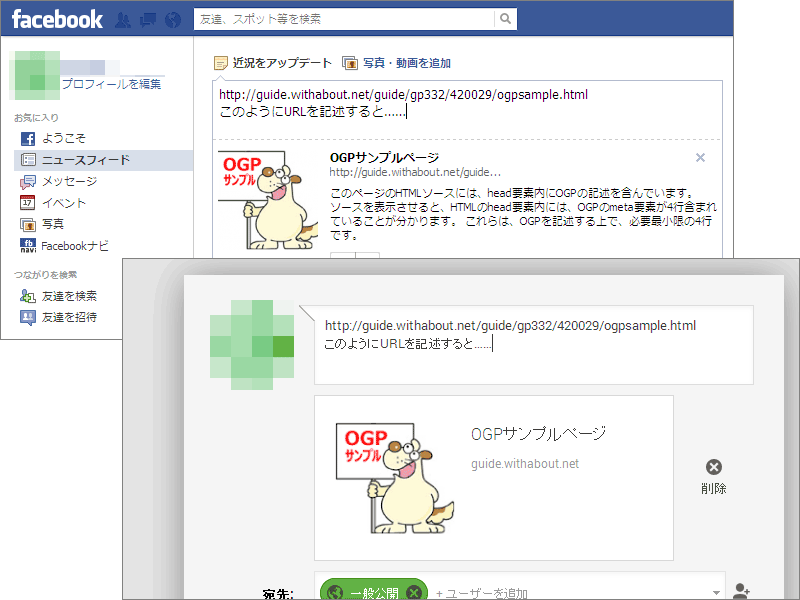Open notifications globe icon in Facebook header
The height and width of the screenshot is (600, 800).
(x=173, y=20)
